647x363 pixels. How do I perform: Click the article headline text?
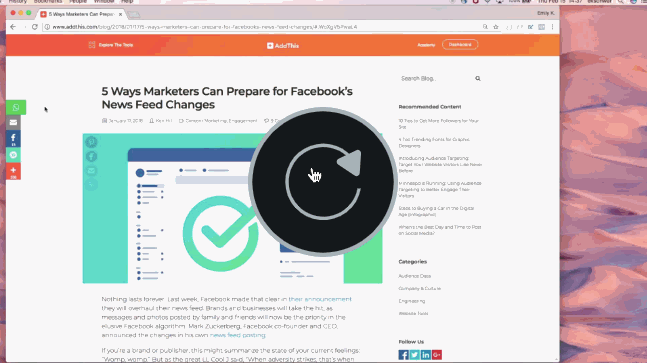pyautogui.click(x=227, y=98)
